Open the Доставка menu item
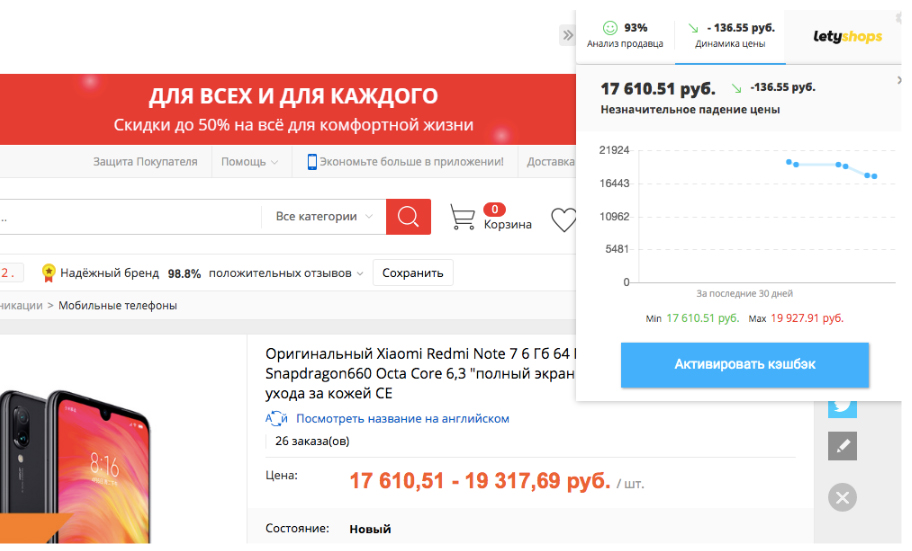This screenshot has width=912, height=551. coord(550,162)
